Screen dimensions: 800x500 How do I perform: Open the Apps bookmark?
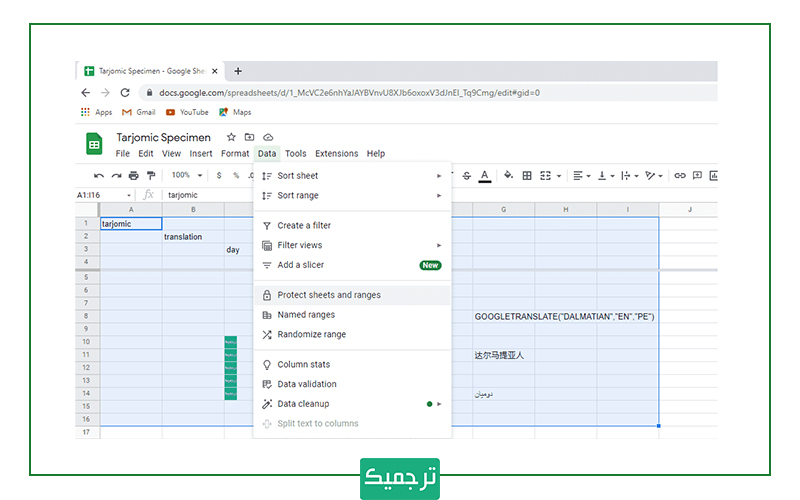click(96, 112)
